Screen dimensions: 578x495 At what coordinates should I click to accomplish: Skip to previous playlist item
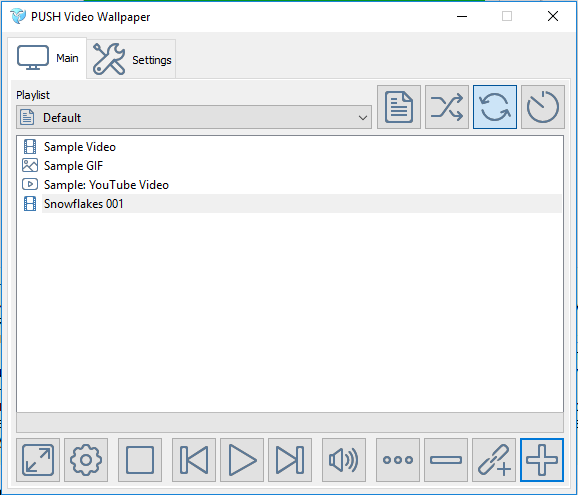point(194,460)
